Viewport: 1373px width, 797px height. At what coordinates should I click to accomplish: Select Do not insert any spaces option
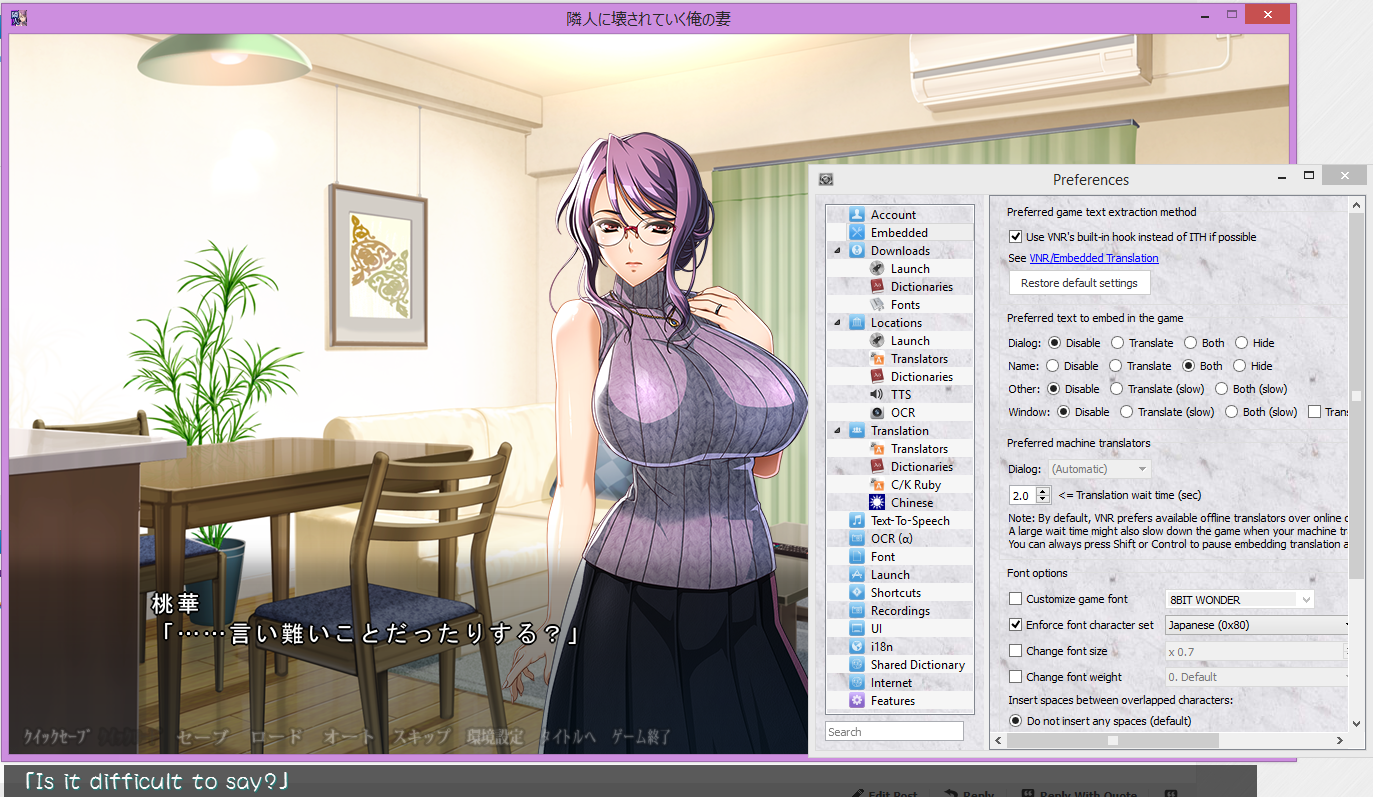(1016, 721)
